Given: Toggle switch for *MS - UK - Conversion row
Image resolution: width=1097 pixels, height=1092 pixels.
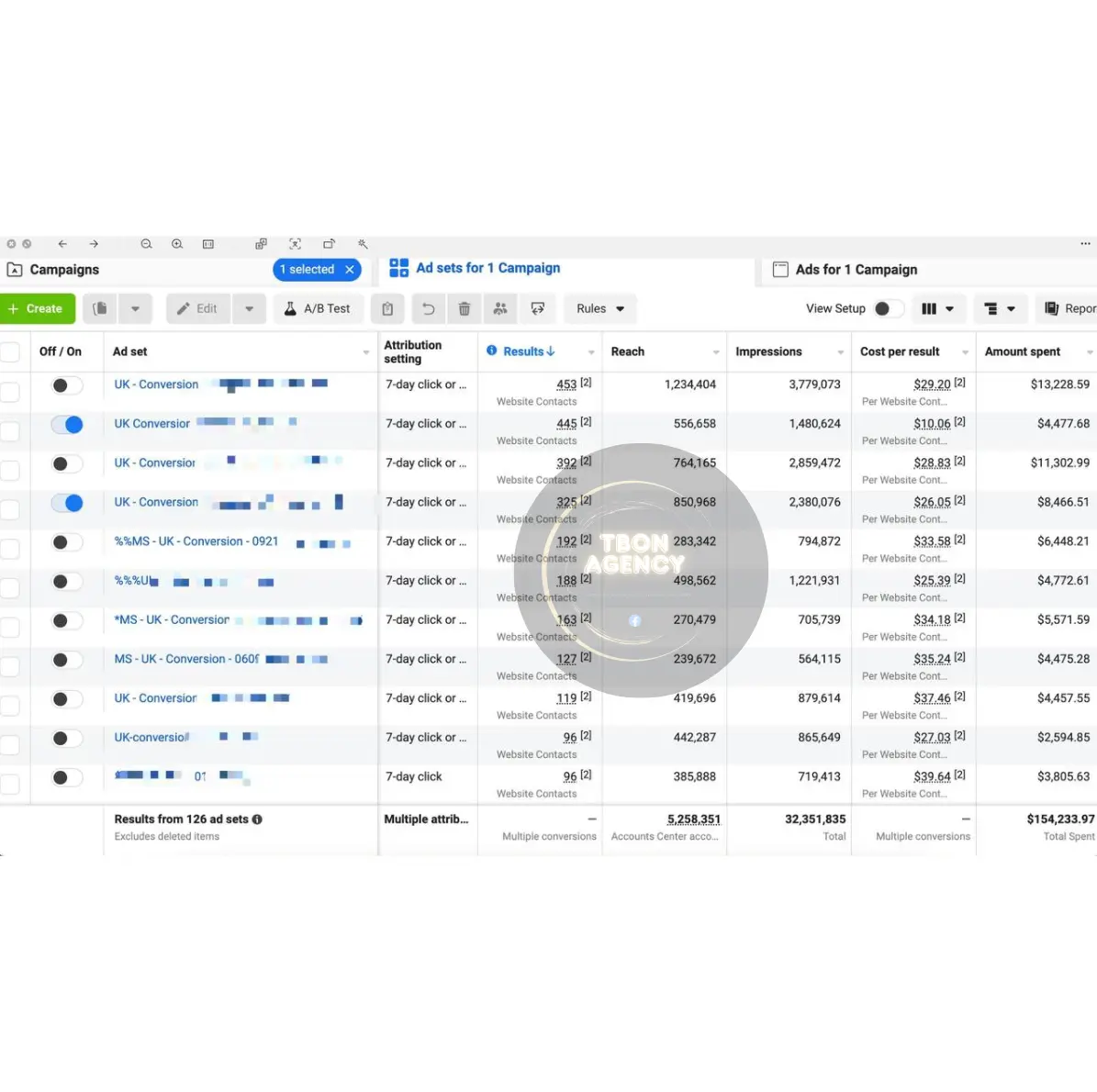Looking at the screenshot, I should click(x=66, y=620).
